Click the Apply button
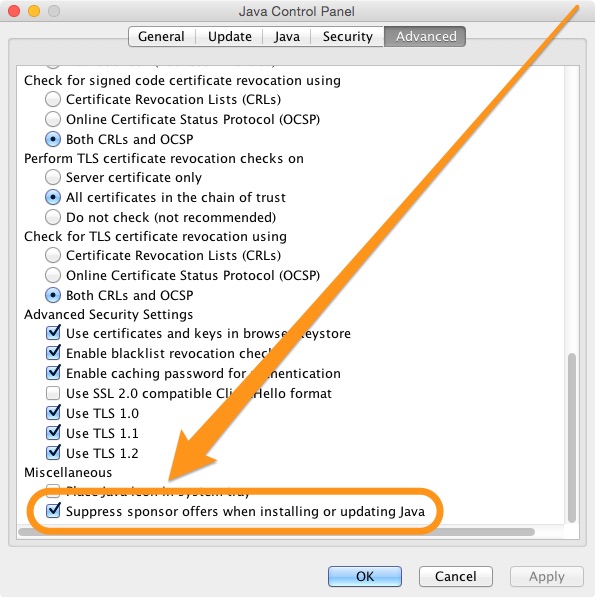Image resolution: width=595 pixels, height=597 pixels. pyautogui.click(x=547, y=576)
